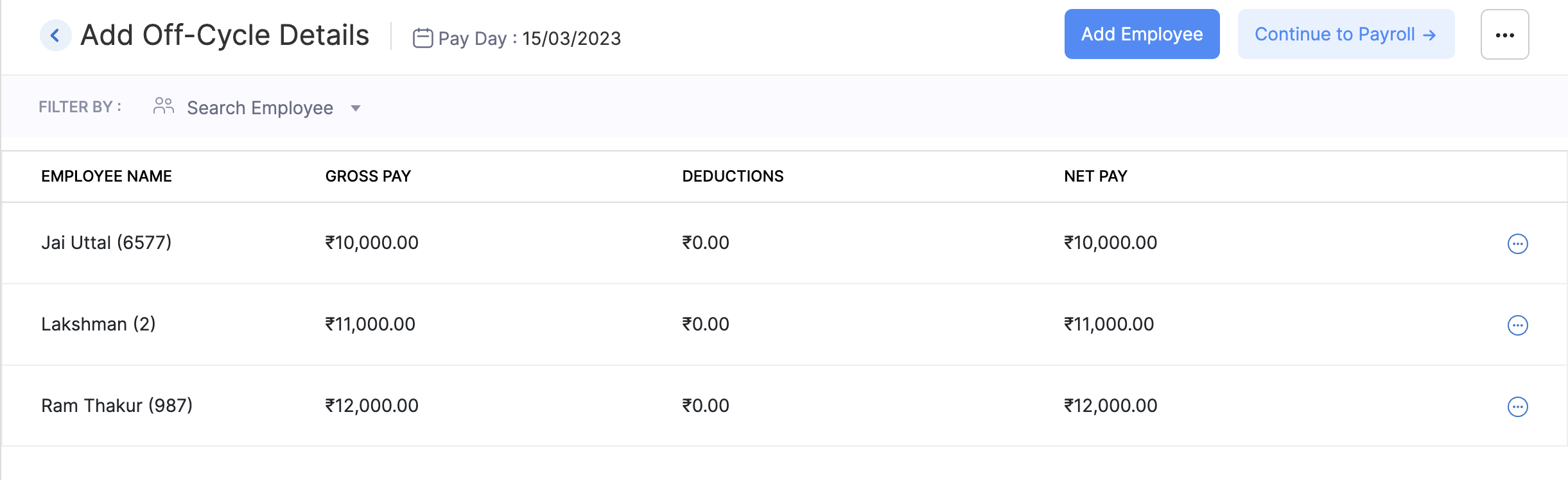Click Continue to Payroll
This screenshot has width=1568, height=480.
coord(1346,34)
